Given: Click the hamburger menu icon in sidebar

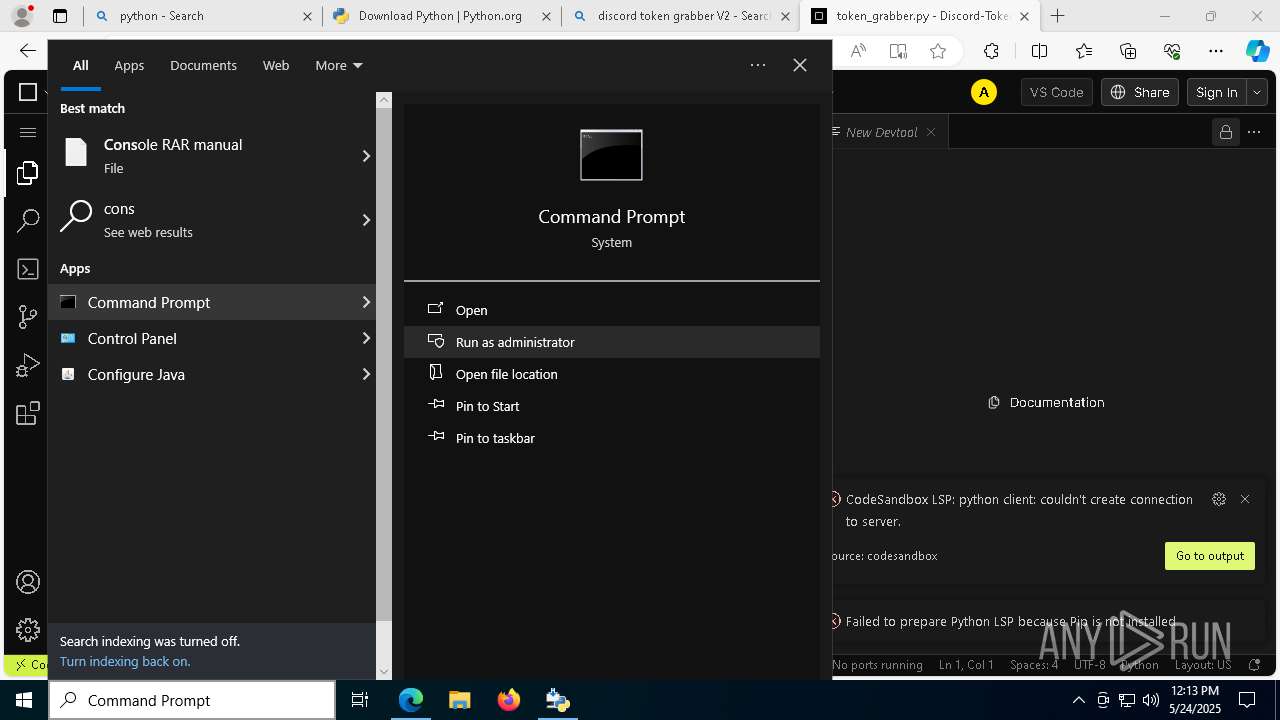Looking at the screenshot, I should [x=27, y=132].
